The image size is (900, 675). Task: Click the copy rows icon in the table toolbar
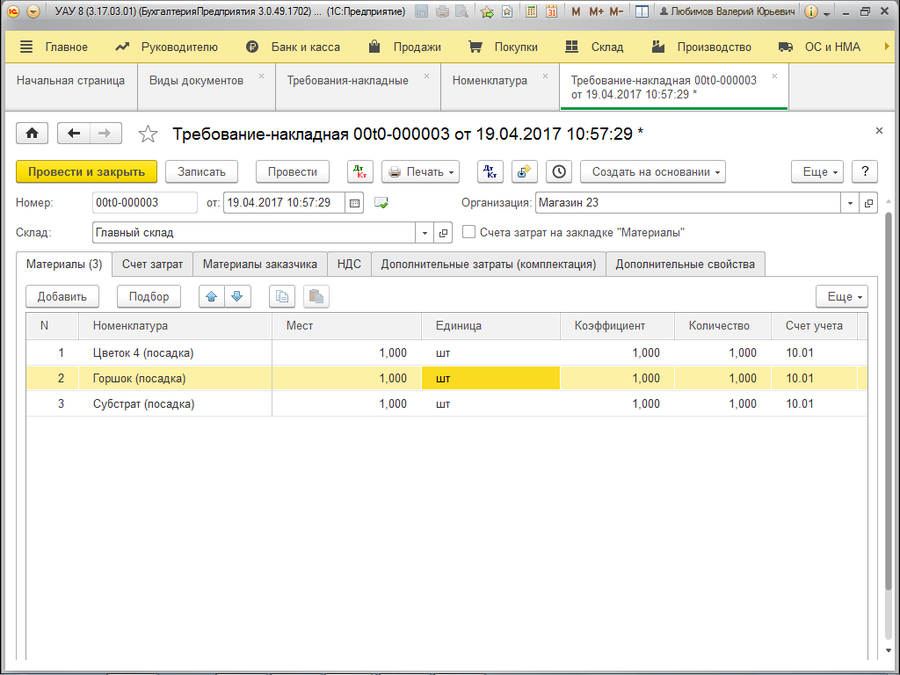pyautogui.click(x=283, y=297)
